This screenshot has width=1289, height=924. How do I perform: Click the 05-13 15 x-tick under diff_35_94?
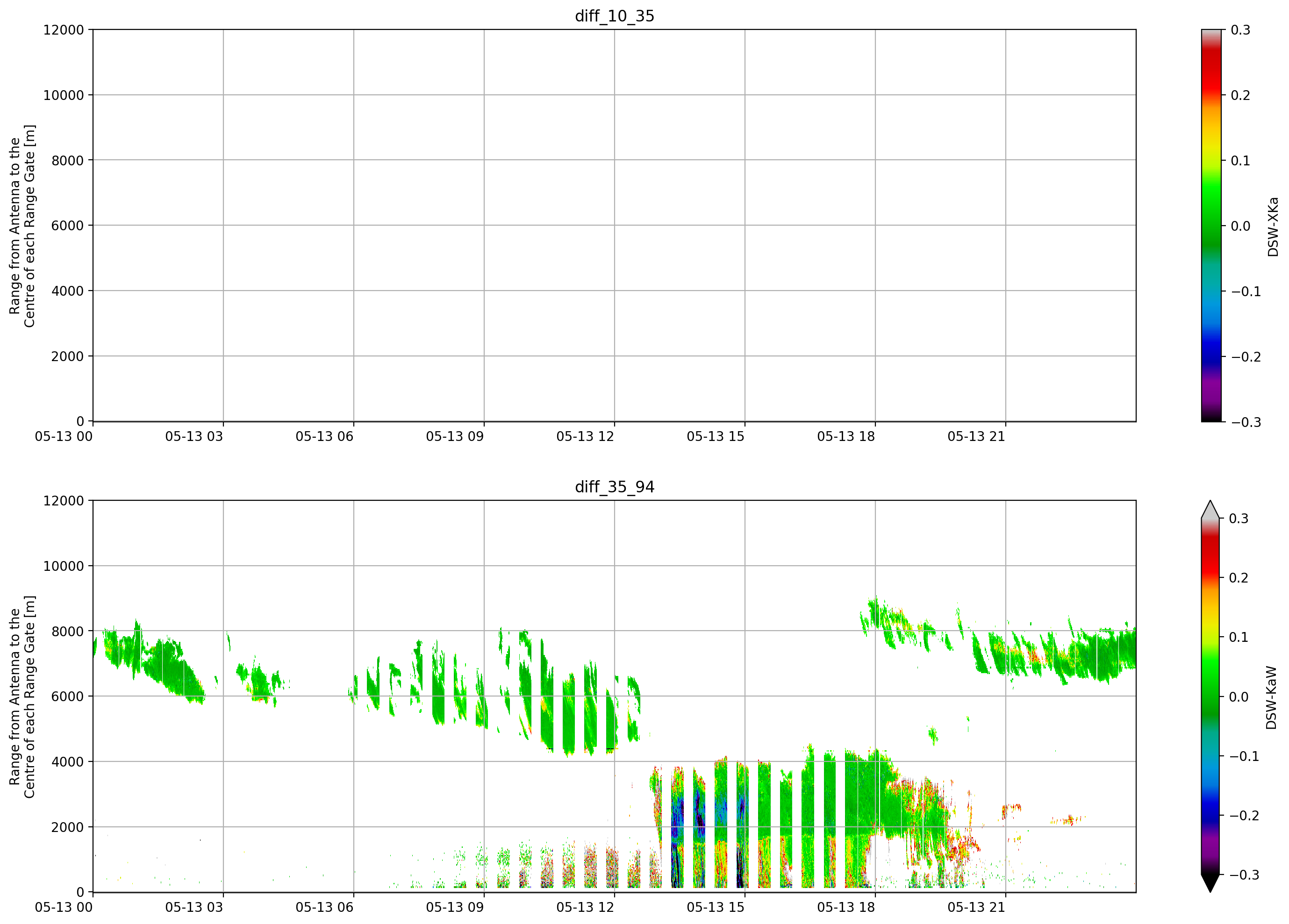(x=716, y=908)
